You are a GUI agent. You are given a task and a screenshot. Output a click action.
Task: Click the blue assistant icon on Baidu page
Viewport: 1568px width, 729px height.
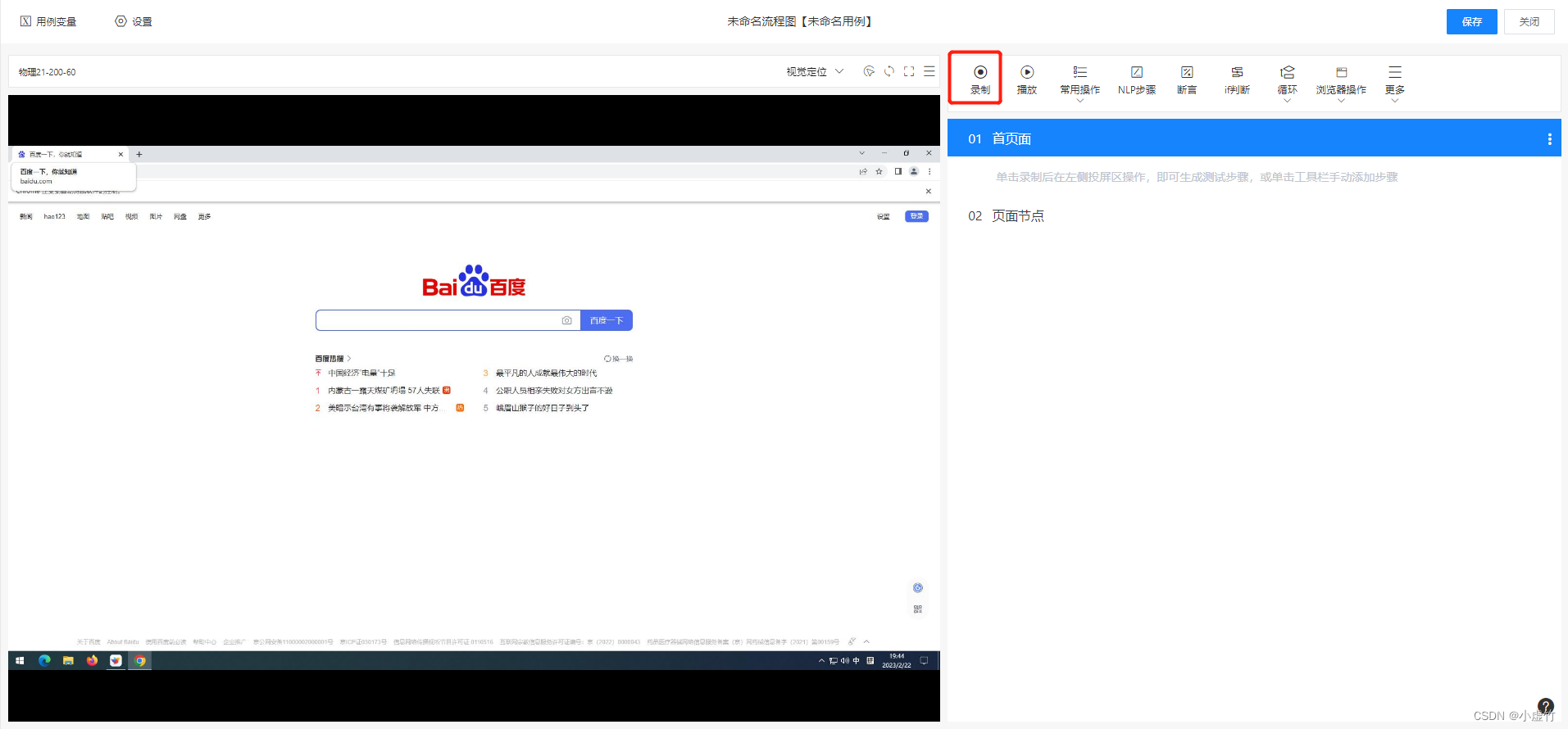click(918, 588)
